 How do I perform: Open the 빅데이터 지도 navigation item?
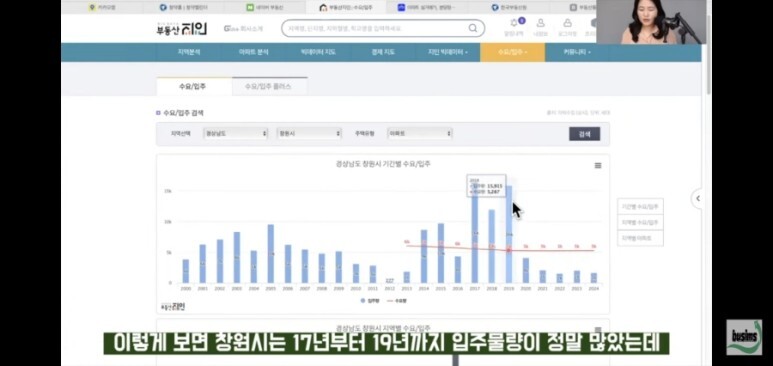tap(318, 52)
